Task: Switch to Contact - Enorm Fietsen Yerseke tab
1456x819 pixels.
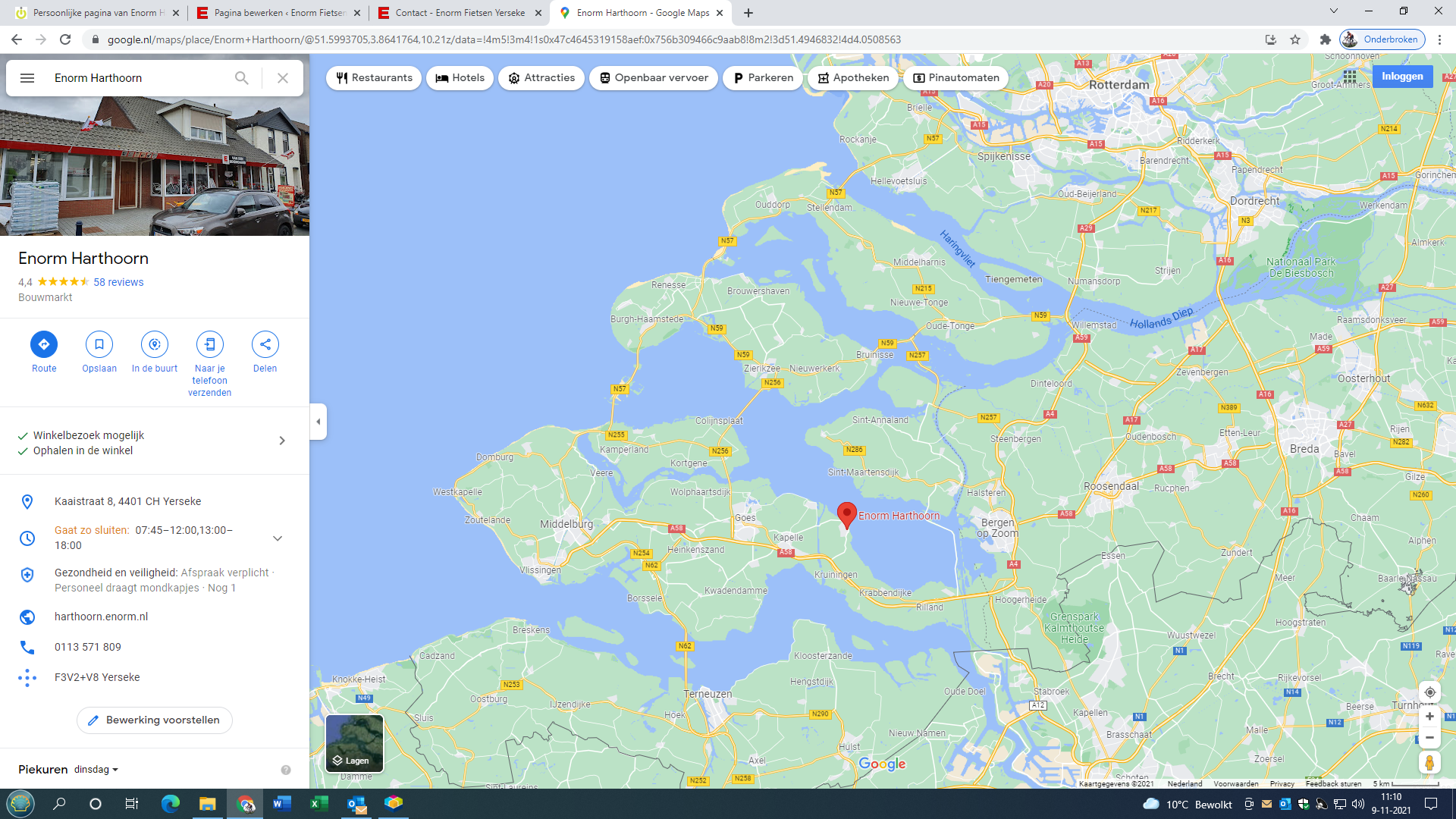Action: tap(459, 13)
